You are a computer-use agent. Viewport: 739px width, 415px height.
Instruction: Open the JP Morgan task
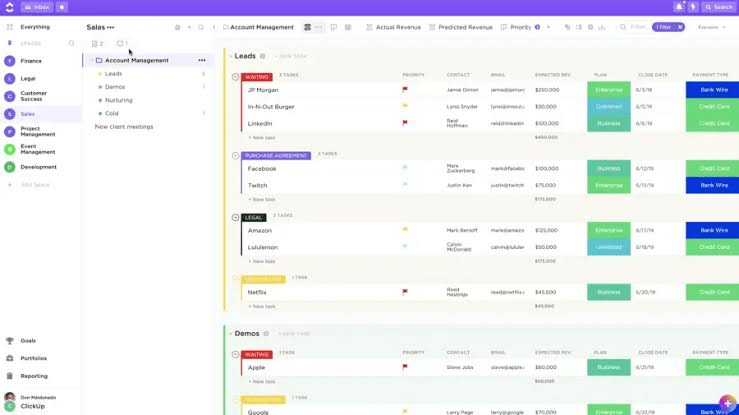pyautogui.click(x=263, y=90)
